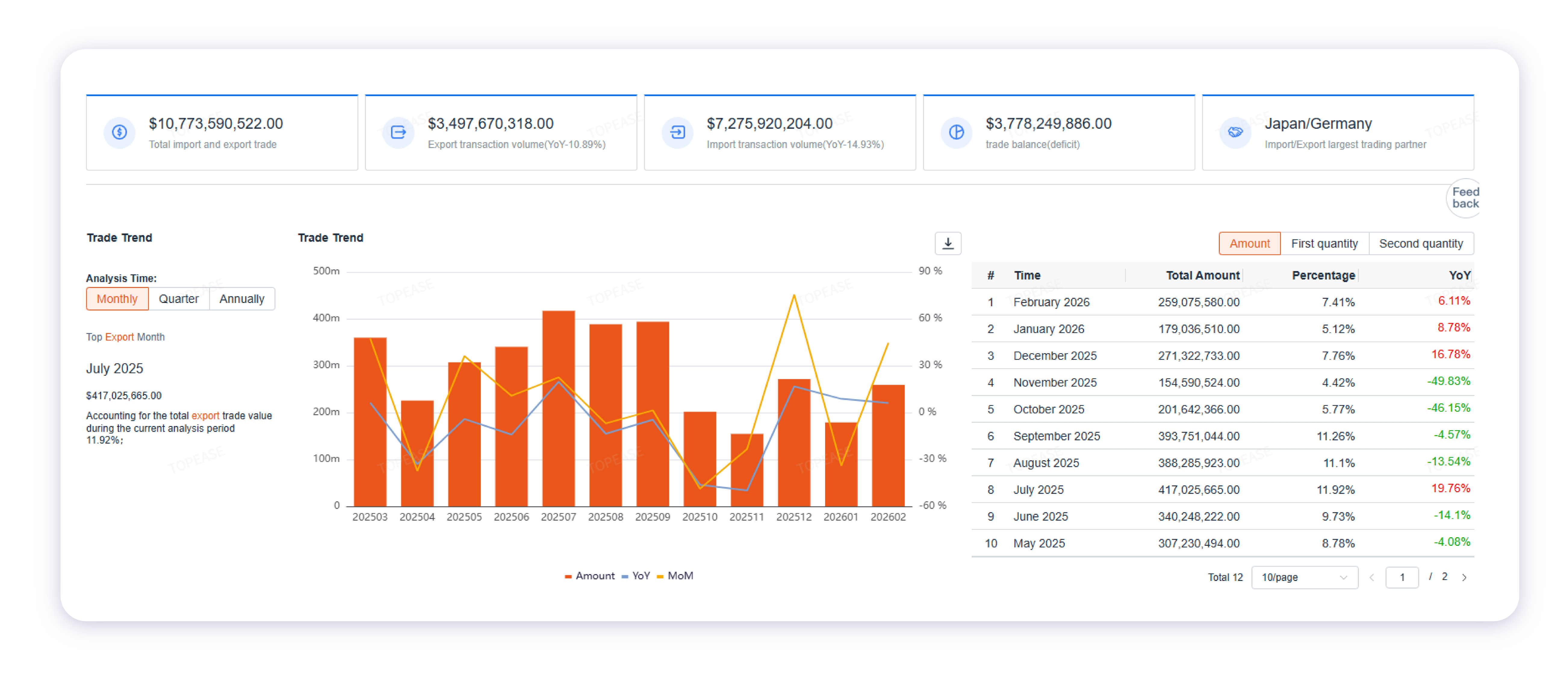
Task: Click the 202602 bar in chart
Action: point(888,445)
